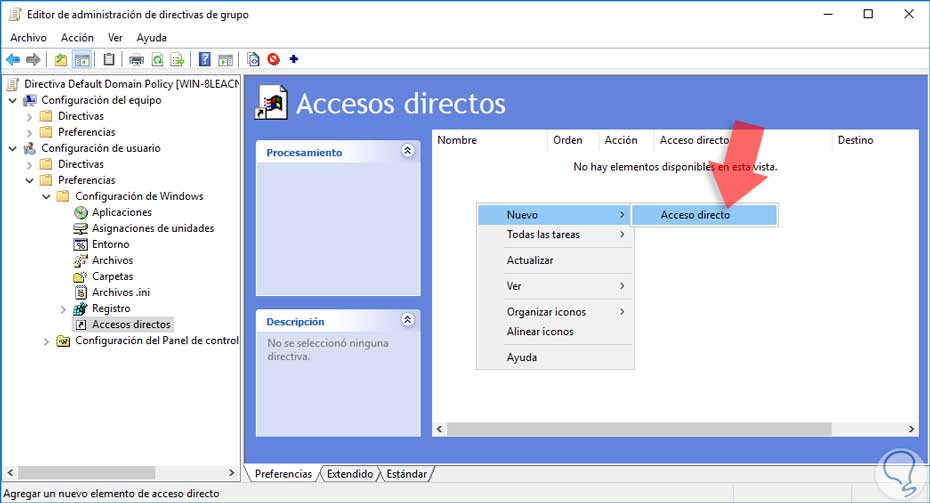
Task: Click the list scrollbar right arrow
Action: pos(912,429)
